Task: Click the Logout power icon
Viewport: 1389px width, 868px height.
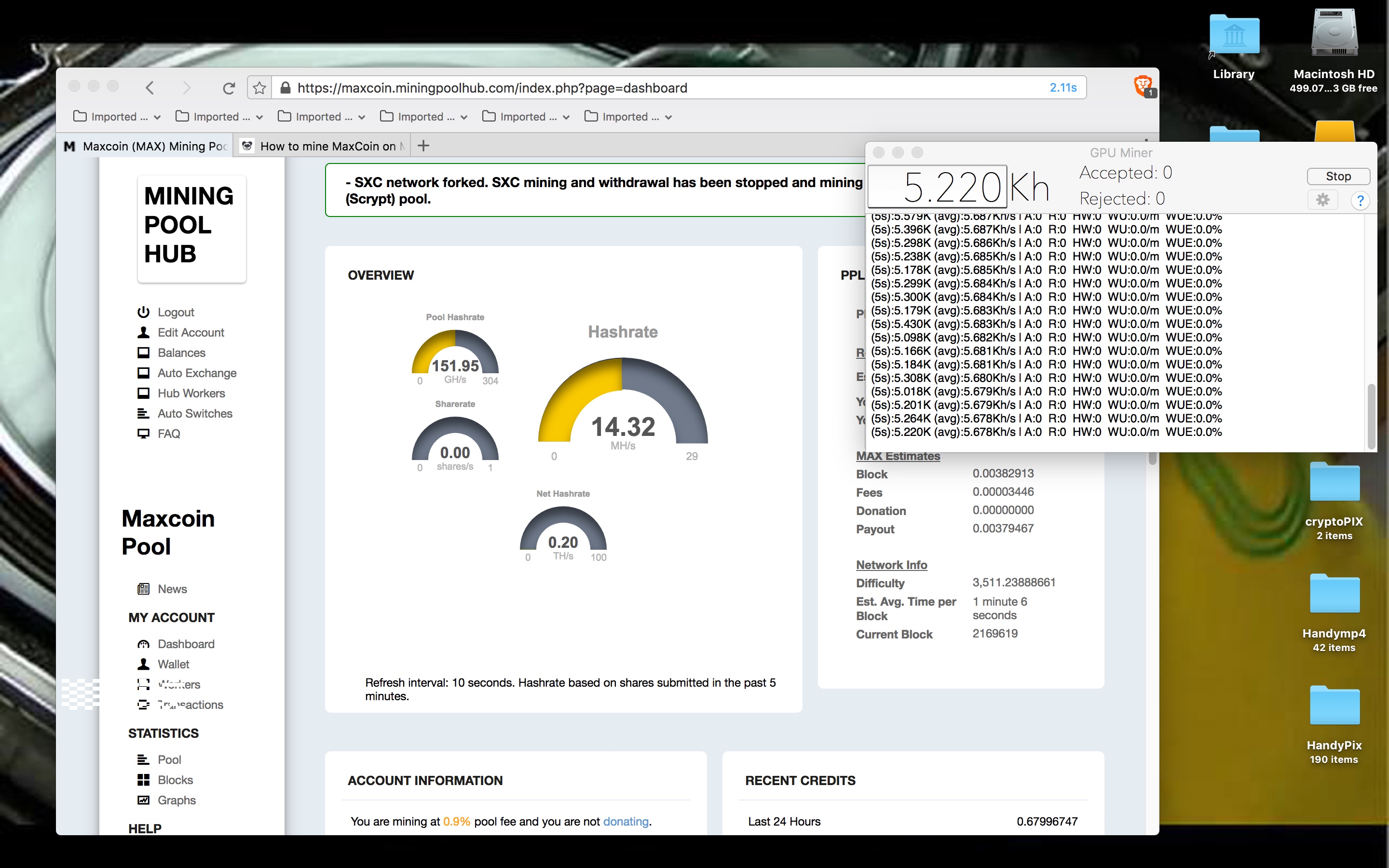Action: coord(144,312)
